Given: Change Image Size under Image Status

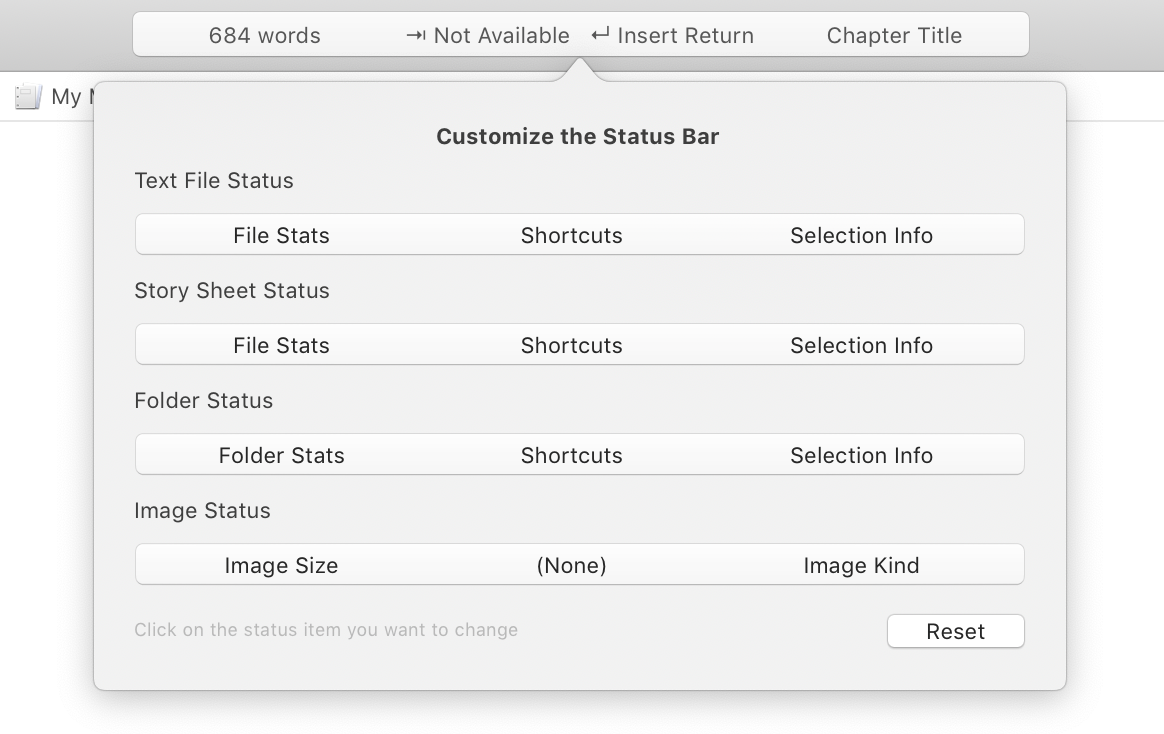Looking at the screenshot, I should coord(281,566).
